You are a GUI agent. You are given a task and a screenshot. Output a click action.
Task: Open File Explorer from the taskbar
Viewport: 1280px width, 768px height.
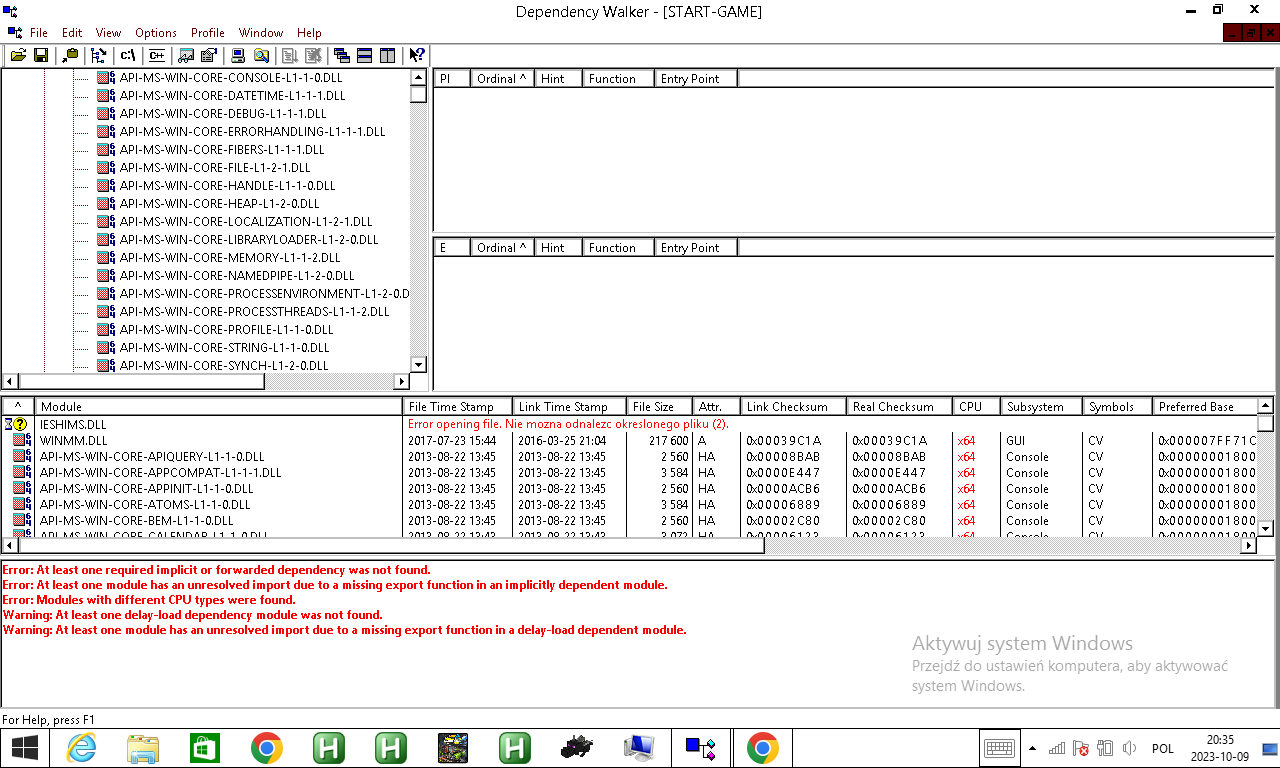(x=143, y=747)
